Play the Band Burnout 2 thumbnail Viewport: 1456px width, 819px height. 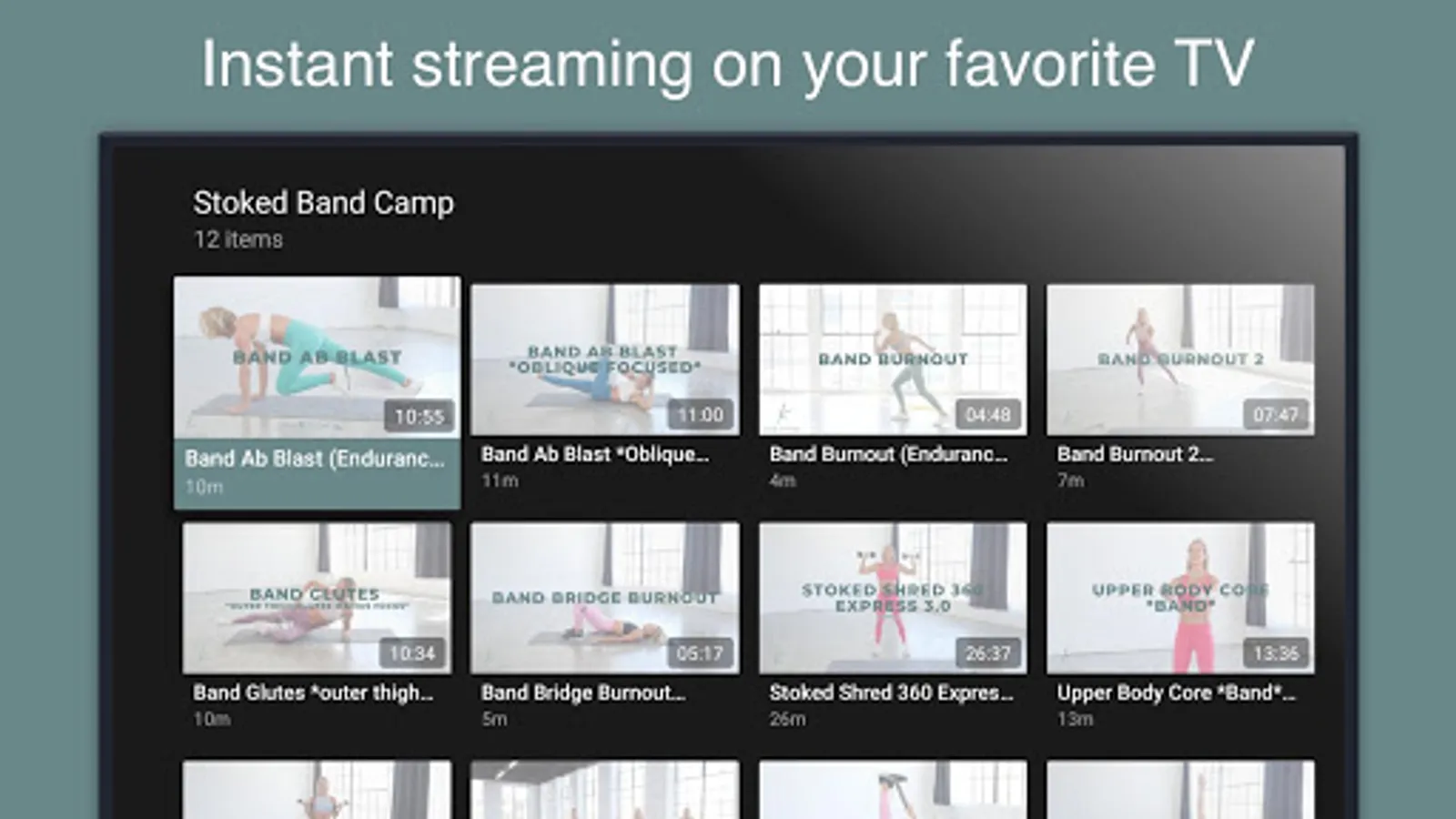point(1180,359)
